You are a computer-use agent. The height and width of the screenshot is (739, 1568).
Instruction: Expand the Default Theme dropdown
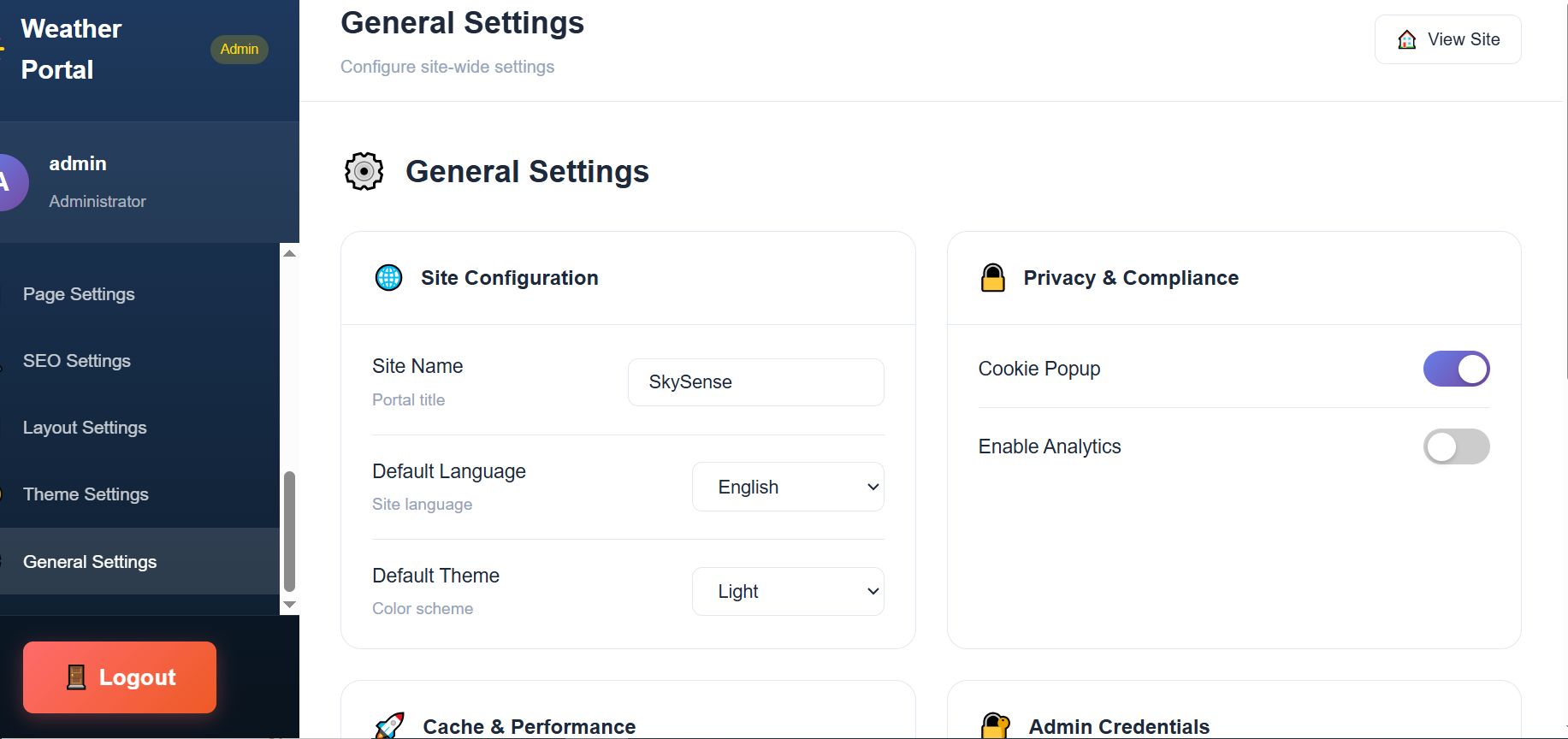point(787,592)
